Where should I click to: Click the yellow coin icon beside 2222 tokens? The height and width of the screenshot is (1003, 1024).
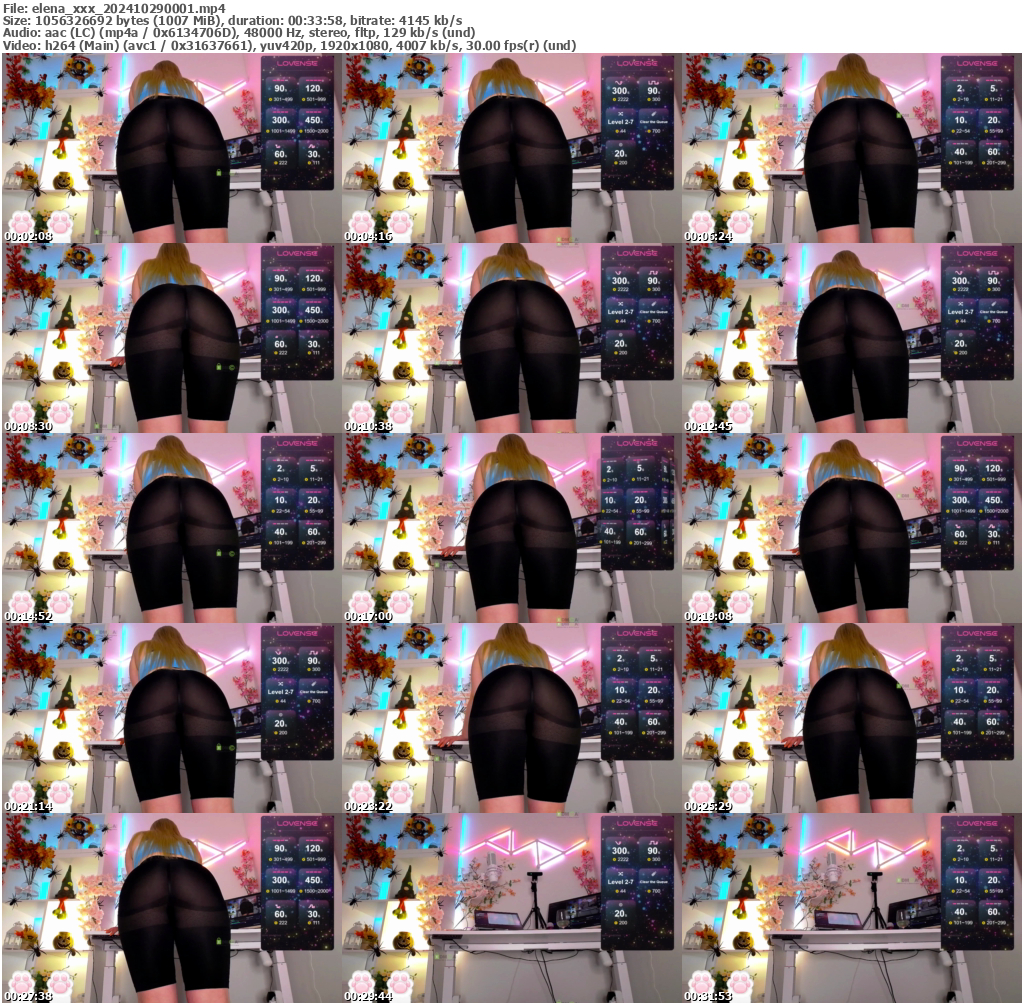click(x=614, y=99)
